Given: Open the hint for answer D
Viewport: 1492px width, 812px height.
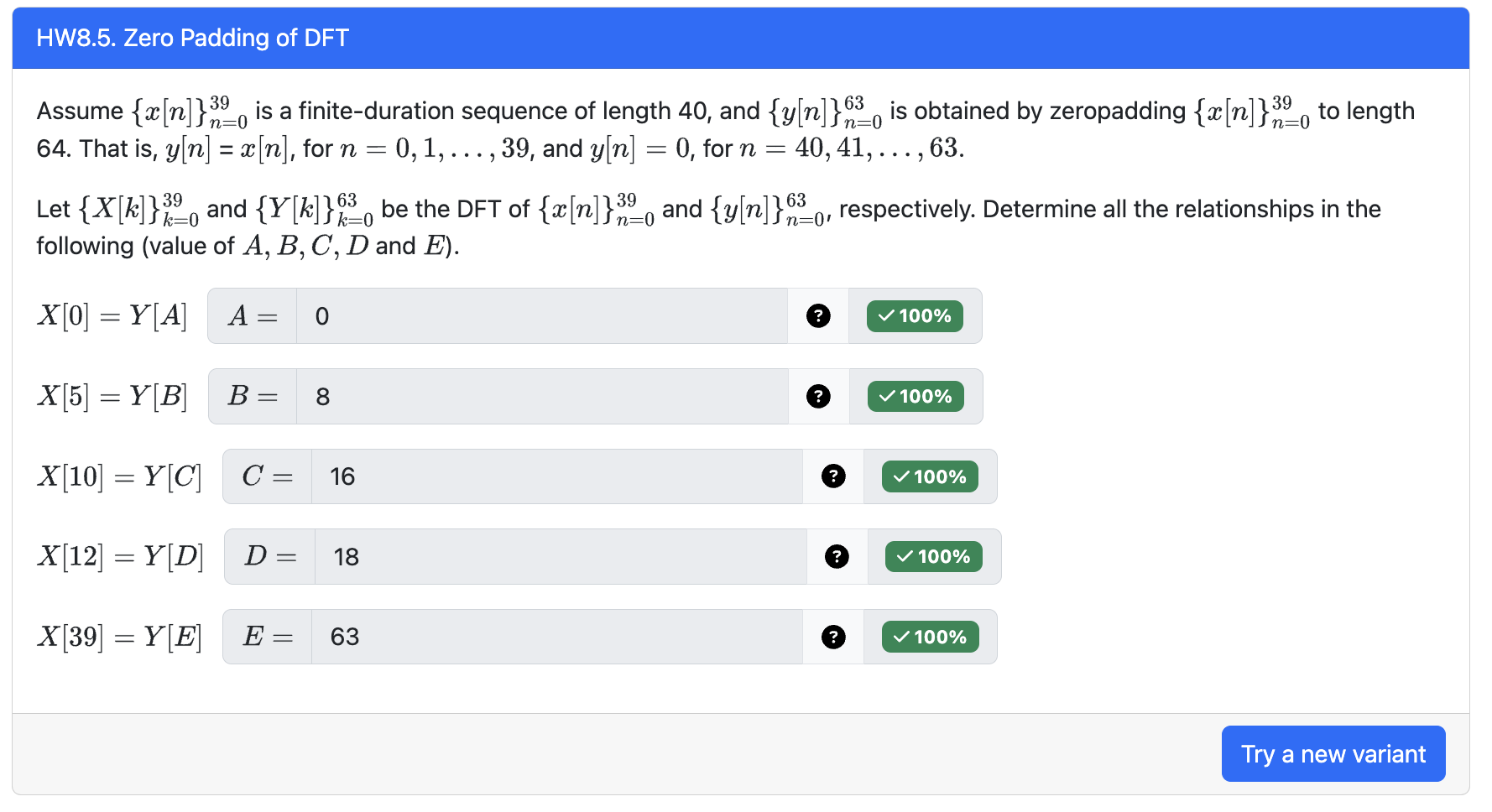Looking at the screenshot, I should (x=836, y=556).
